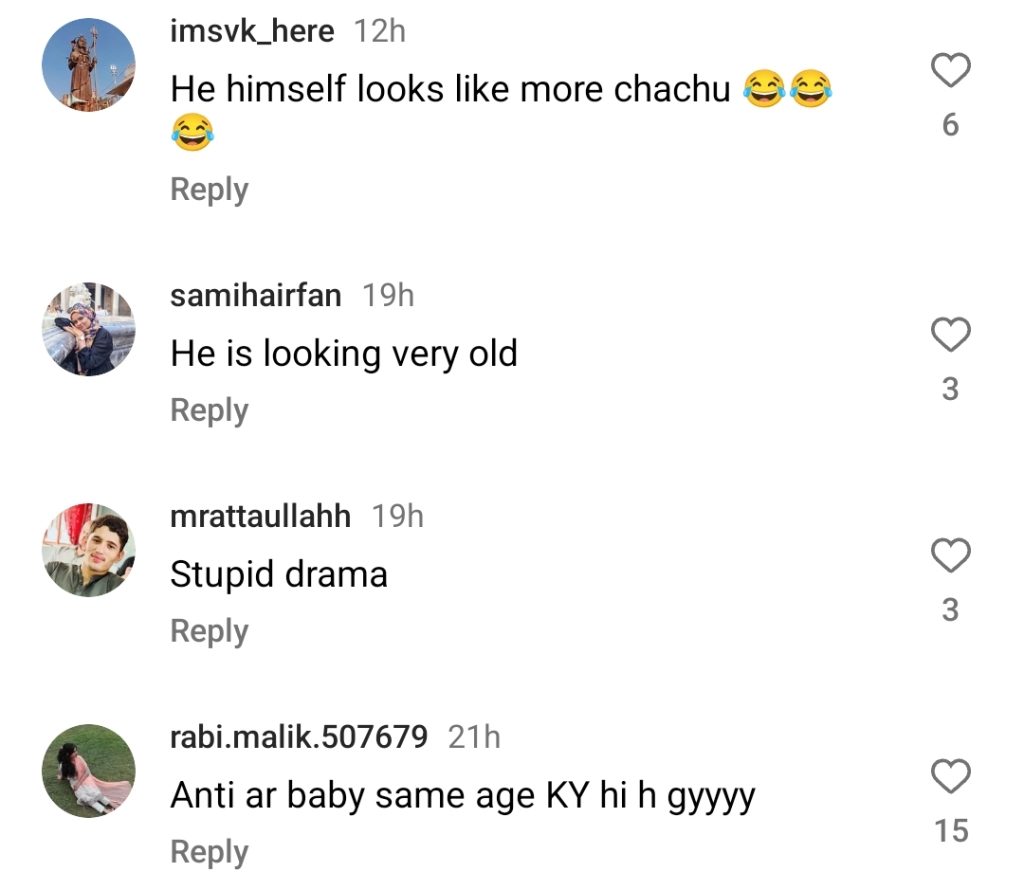Open the mrattaullahh username link

(x=261, y=516)
